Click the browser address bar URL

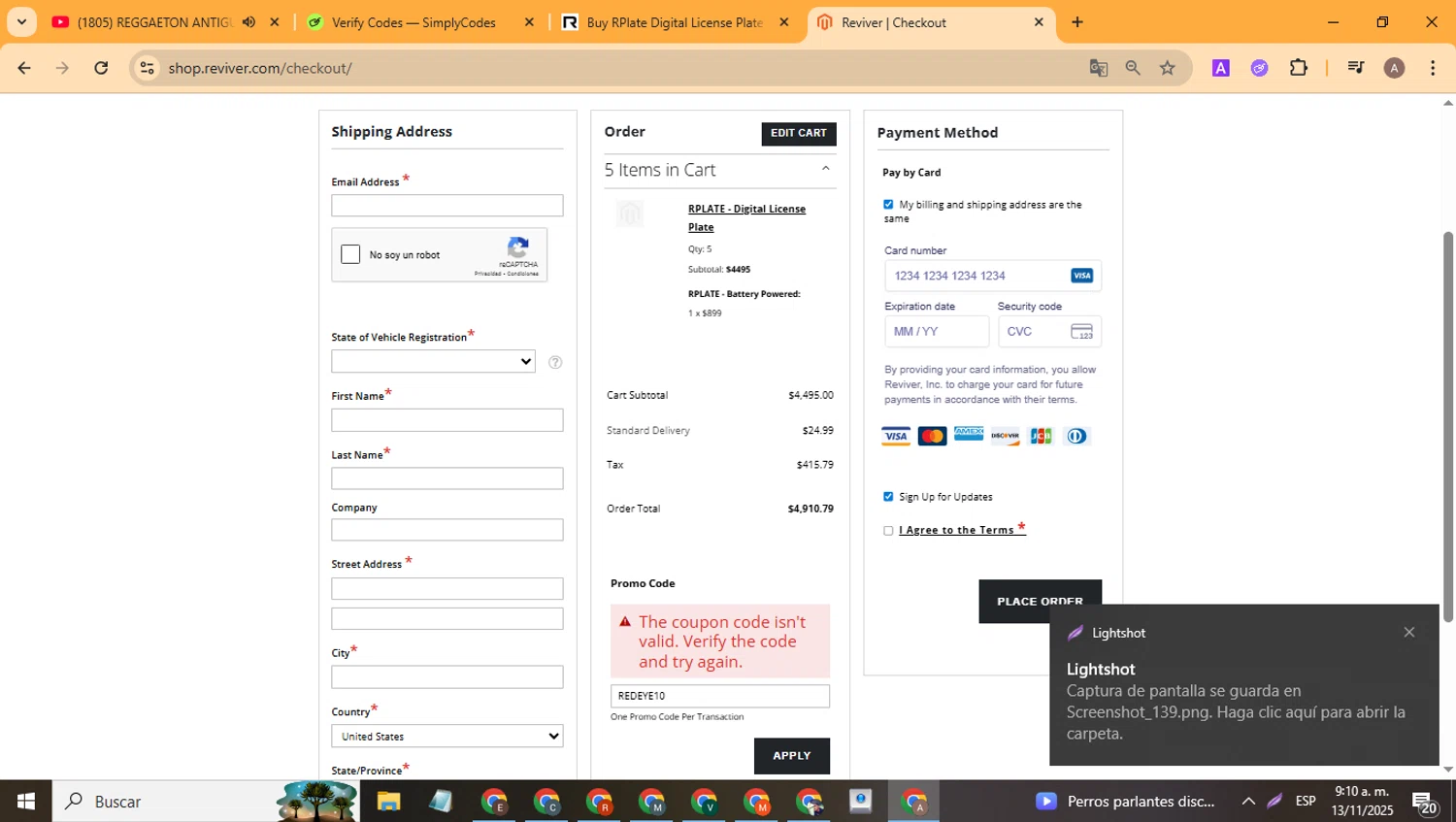(x=260, y=68)
